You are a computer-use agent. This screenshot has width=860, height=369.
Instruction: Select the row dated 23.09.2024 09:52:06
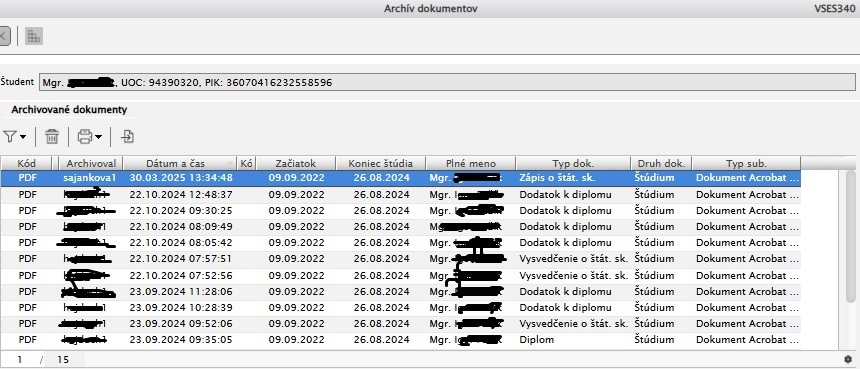pos(400,323)
